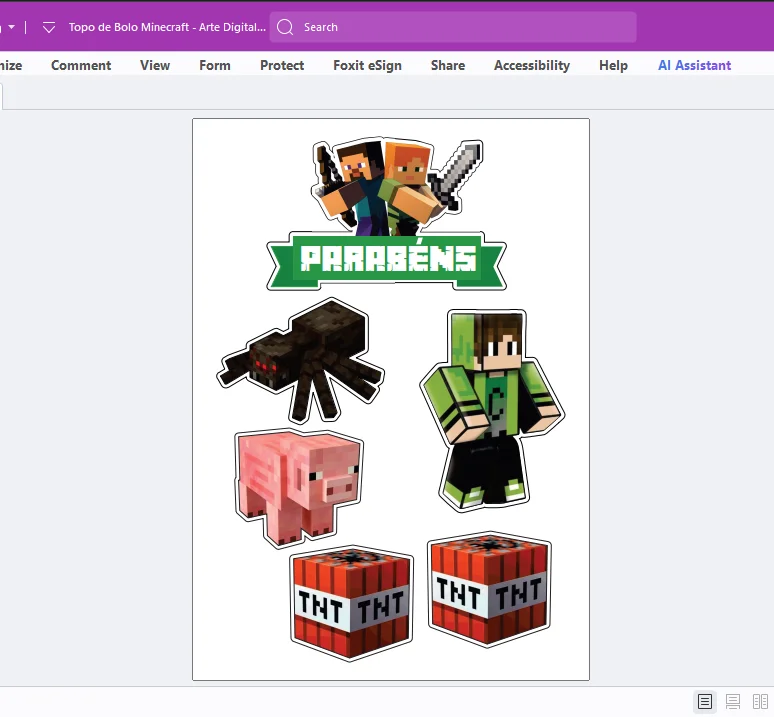Click the document title Topo de Bolo Minecraft
This screenshot has width=774, height=717.
tap(167, 27)
